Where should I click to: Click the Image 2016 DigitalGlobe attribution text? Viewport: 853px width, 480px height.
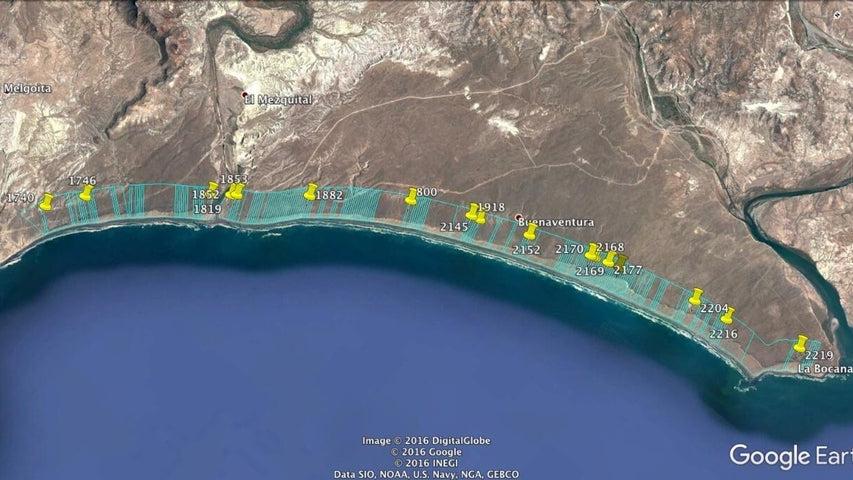point(426,441)
